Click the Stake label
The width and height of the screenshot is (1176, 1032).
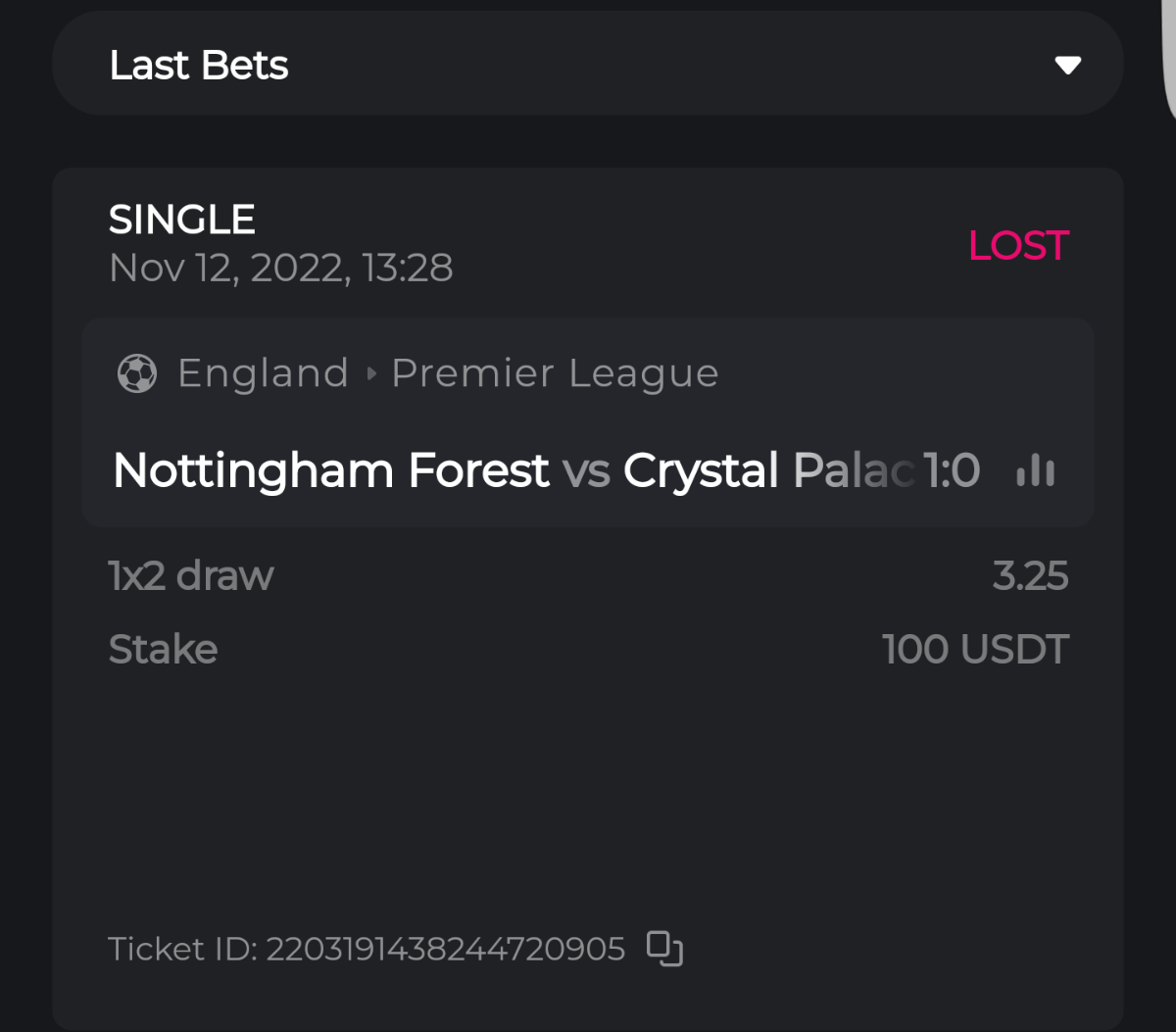163,649
